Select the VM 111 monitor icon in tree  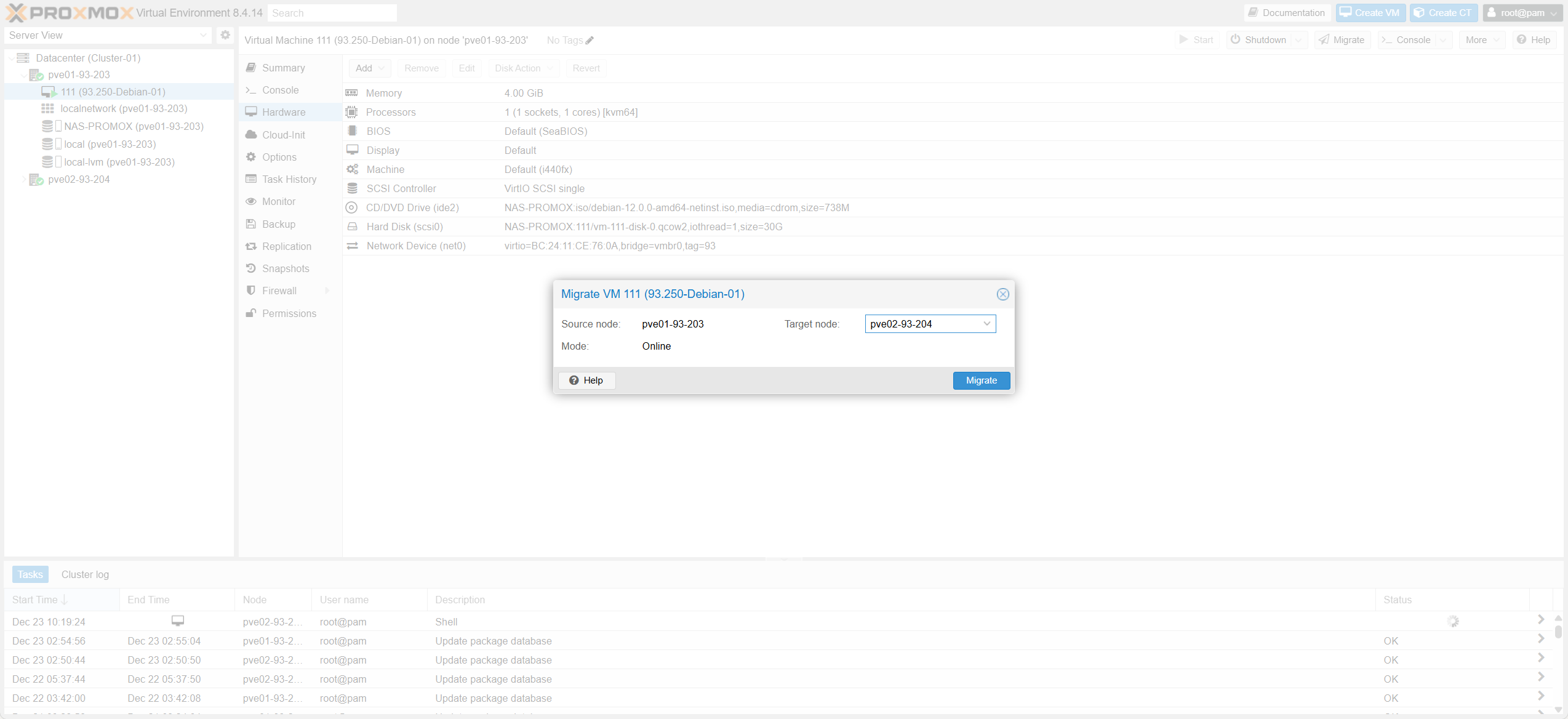tap(48, 92)
